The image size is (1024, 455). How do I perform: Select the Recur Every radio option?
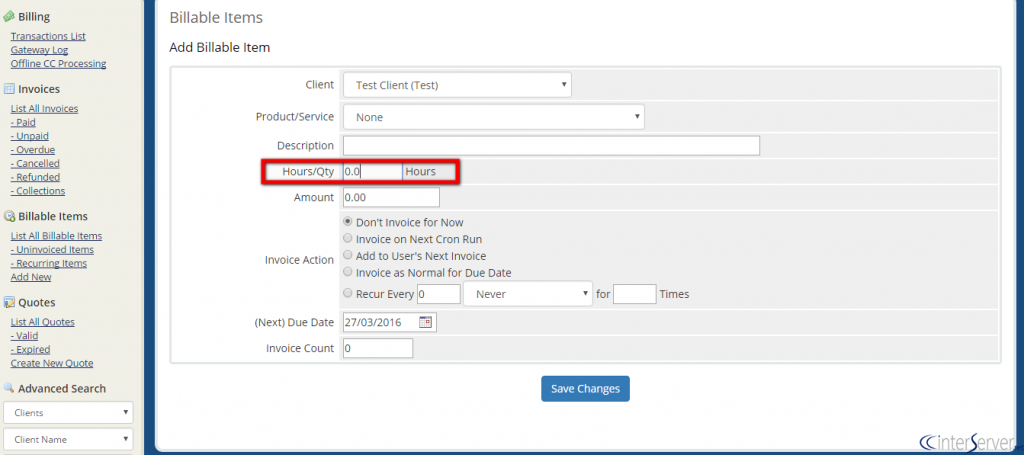point(347,294)
